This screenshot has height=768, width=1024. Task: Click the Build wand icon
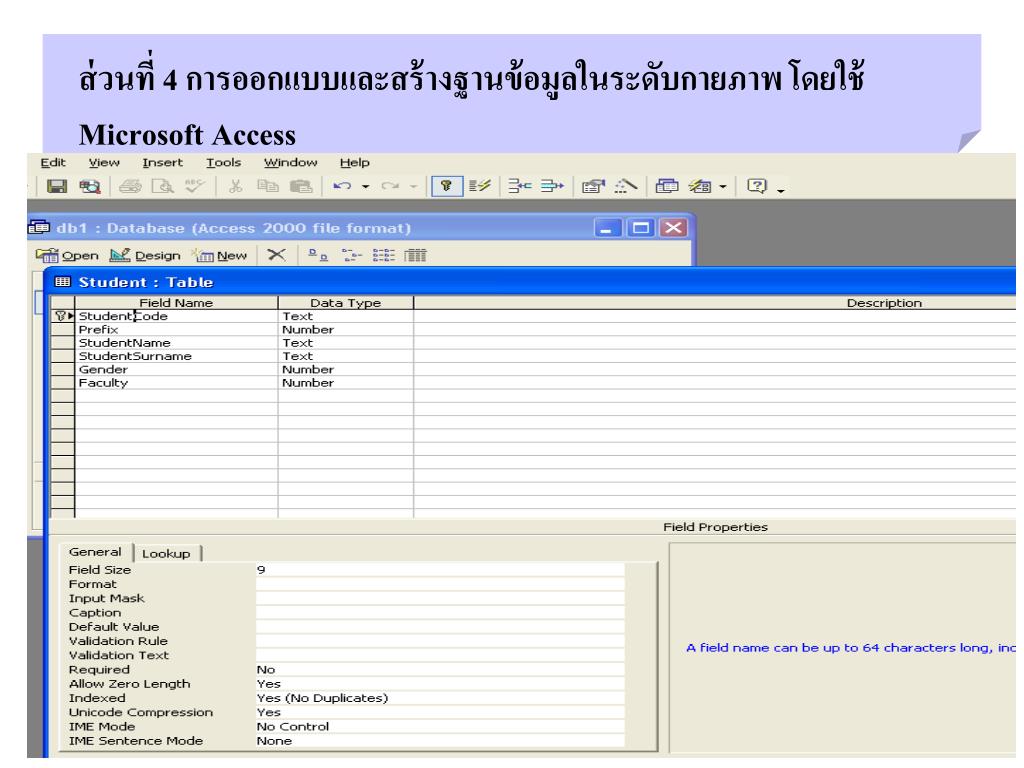click(x=626, y=187)
